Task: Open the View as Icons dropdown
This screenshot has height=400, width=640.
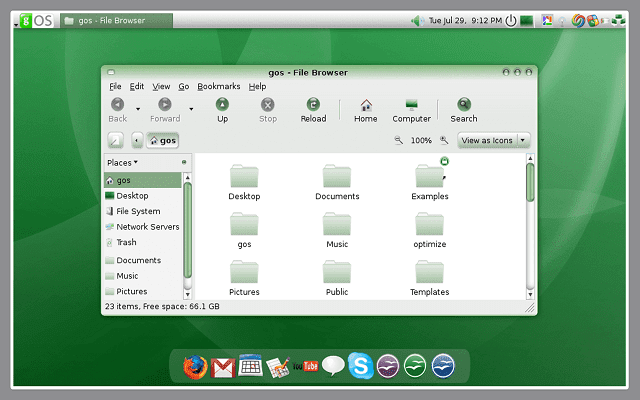Action: 494,140
